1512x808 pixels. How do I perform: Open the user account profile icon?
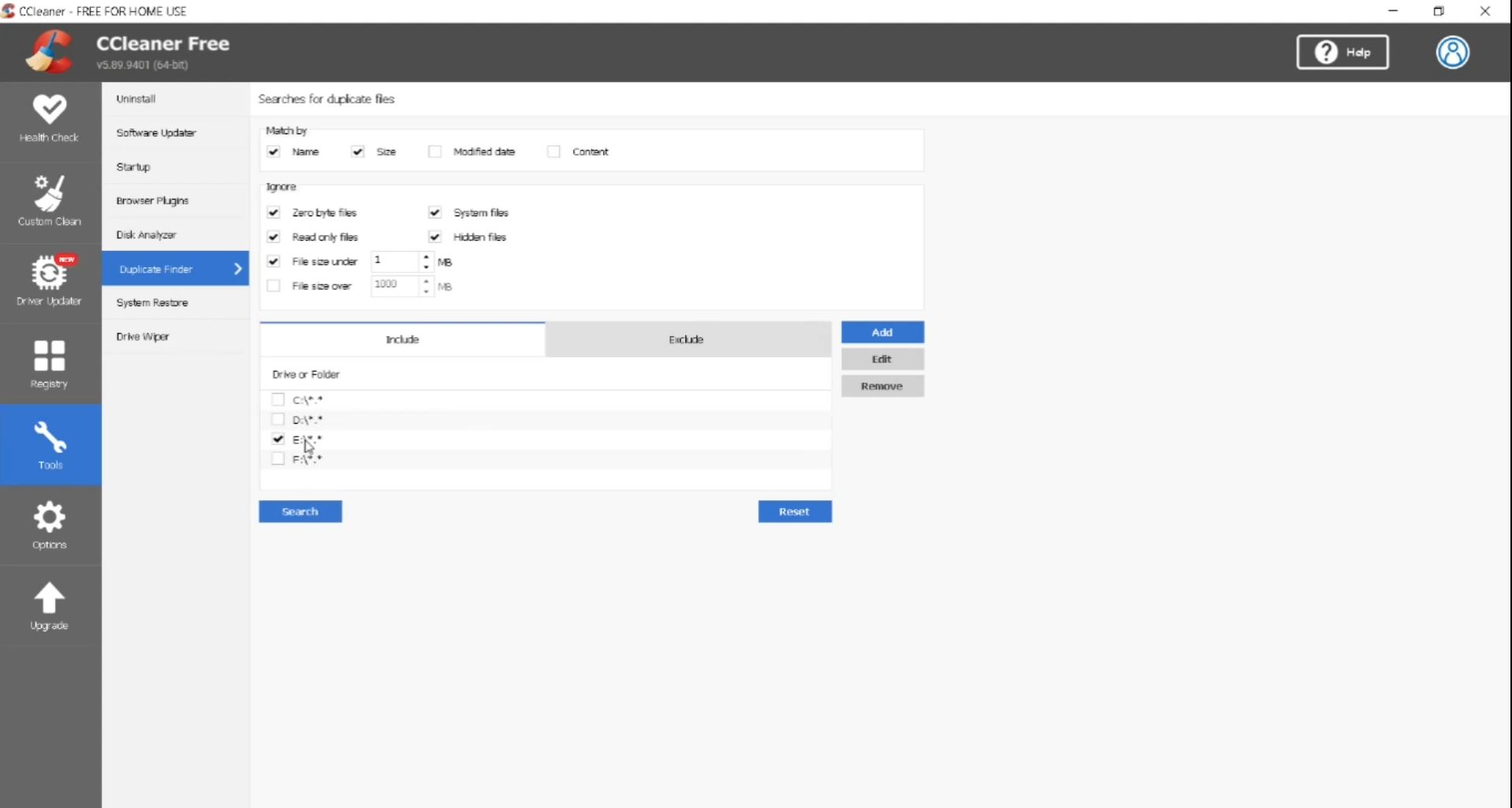[x=1452, y=53]
